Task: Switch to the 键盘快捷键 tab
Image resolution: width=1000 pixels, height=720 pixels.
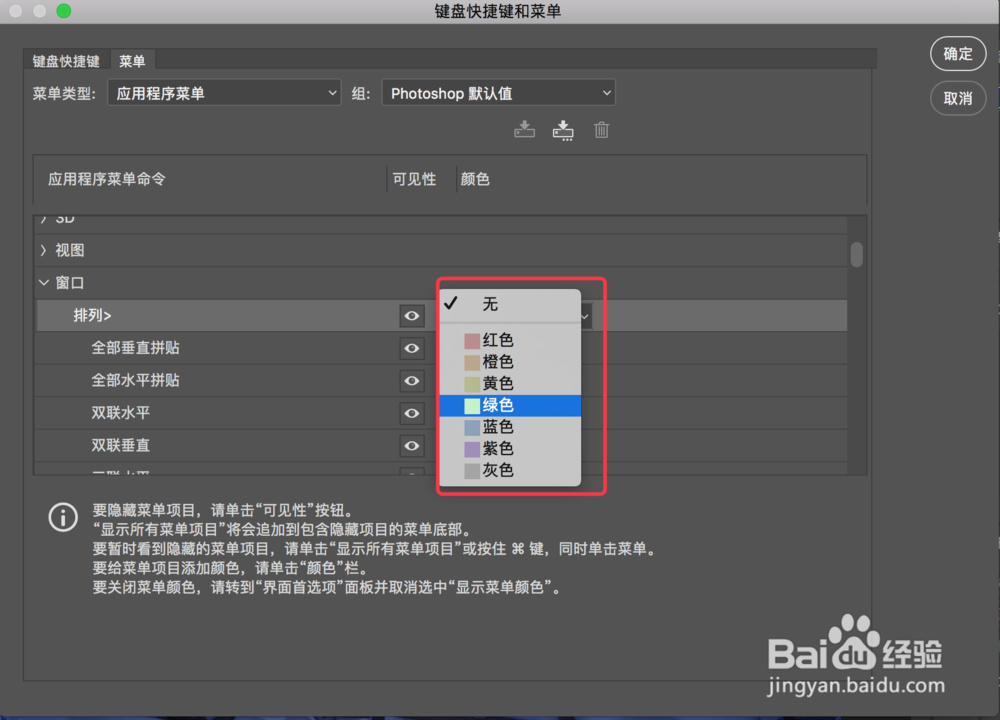Action: point(64,60)
